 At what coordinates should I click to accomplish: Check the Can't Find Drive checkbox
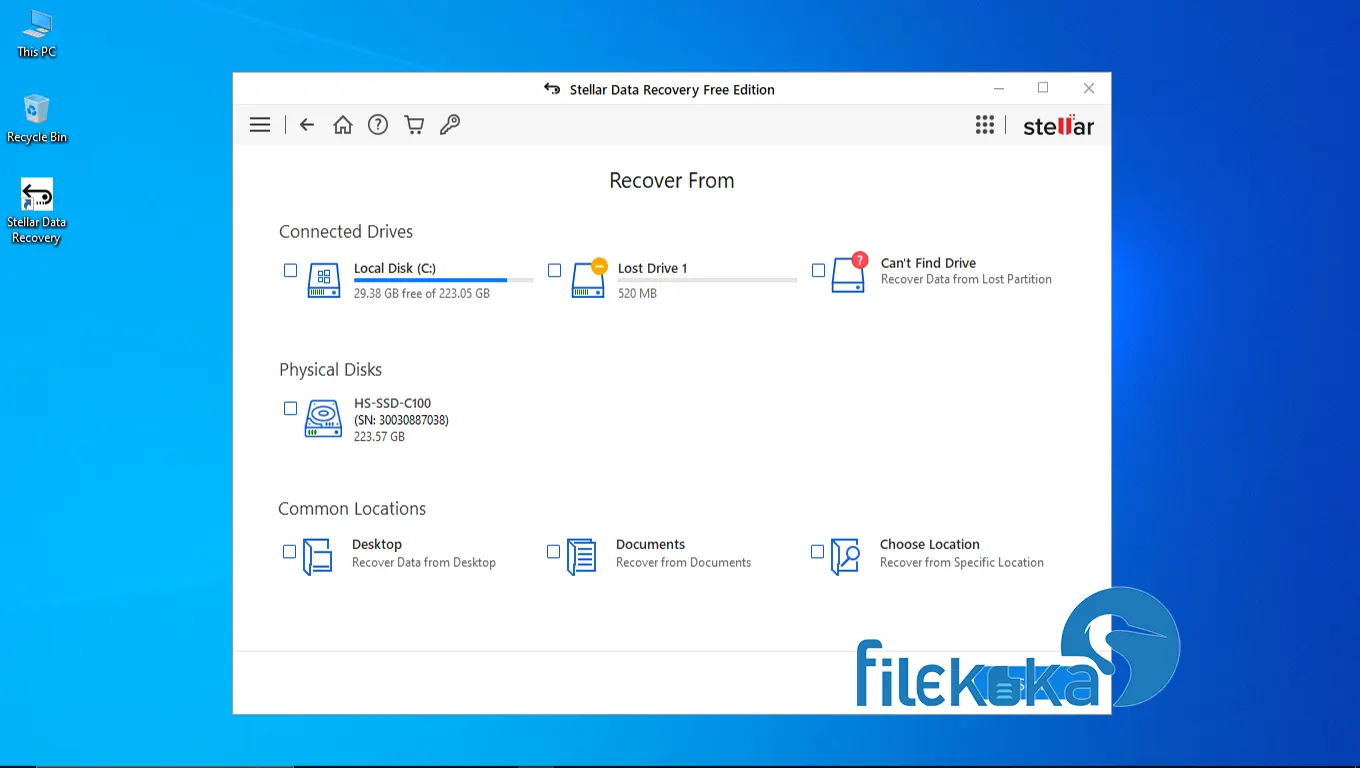tap(818, 270)
